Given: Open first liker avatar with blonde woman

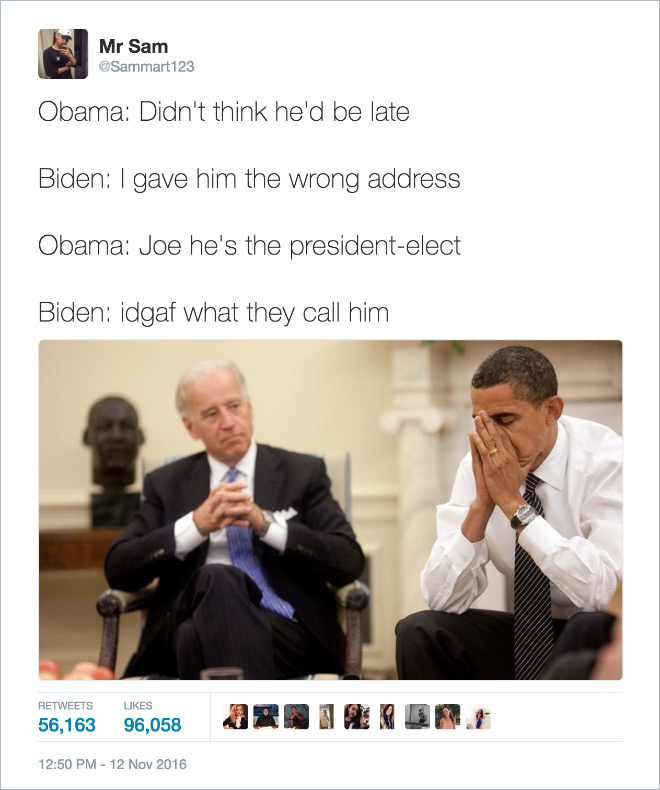Looking at the screenshot, I should 235,716.
